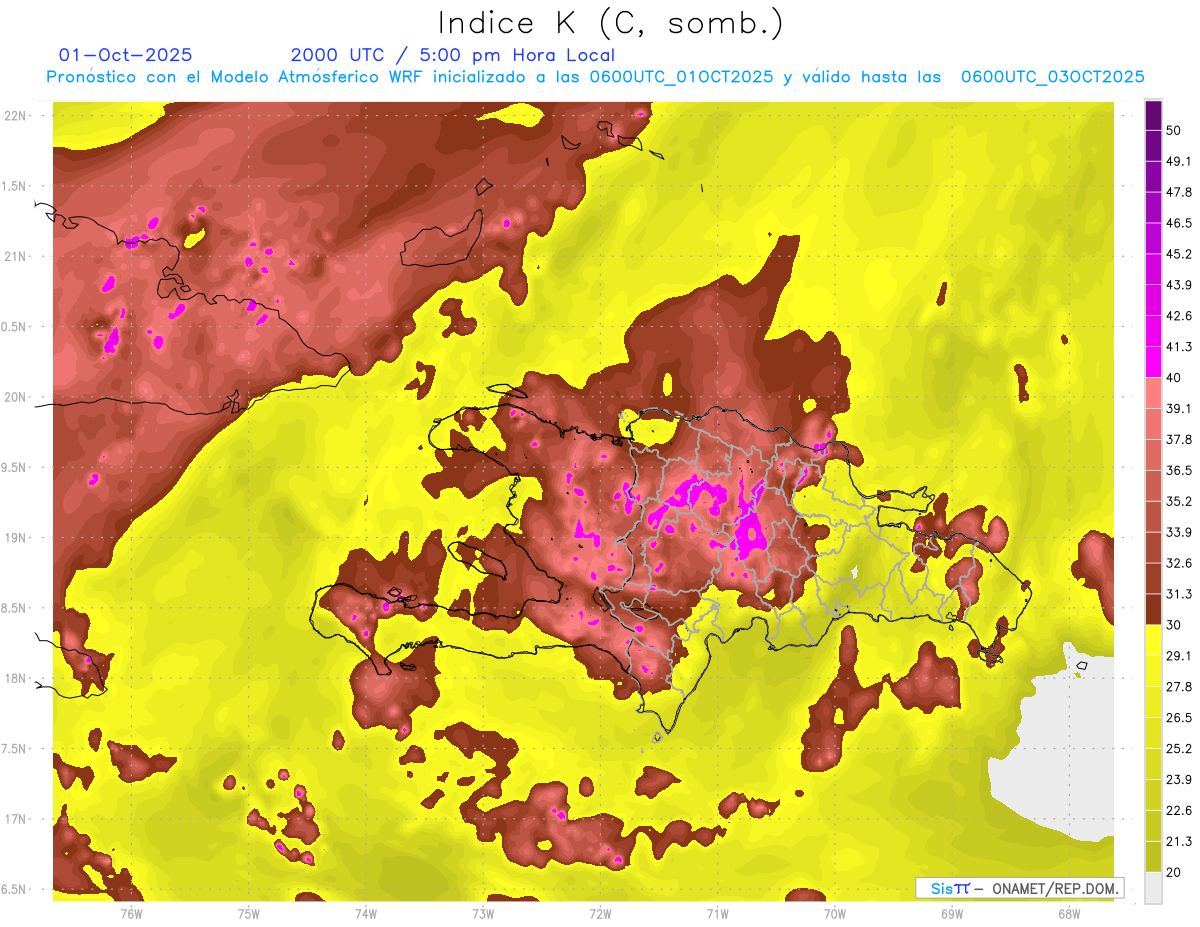Viewport: 1200px width, 927px height.
Task: Click the '68W' longitude axis label
Action: [1069, 914]
